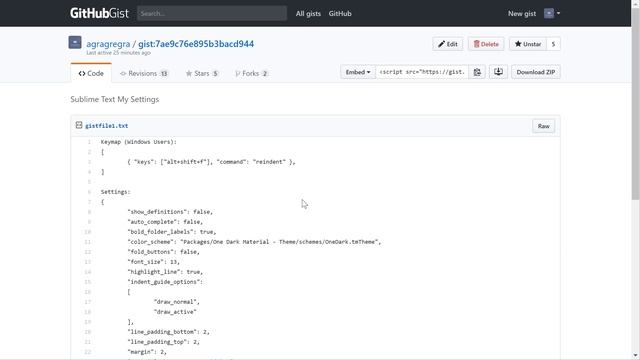Open user avatar menu in header
This screenshot has height=360, width=640.
pos(552,13)
